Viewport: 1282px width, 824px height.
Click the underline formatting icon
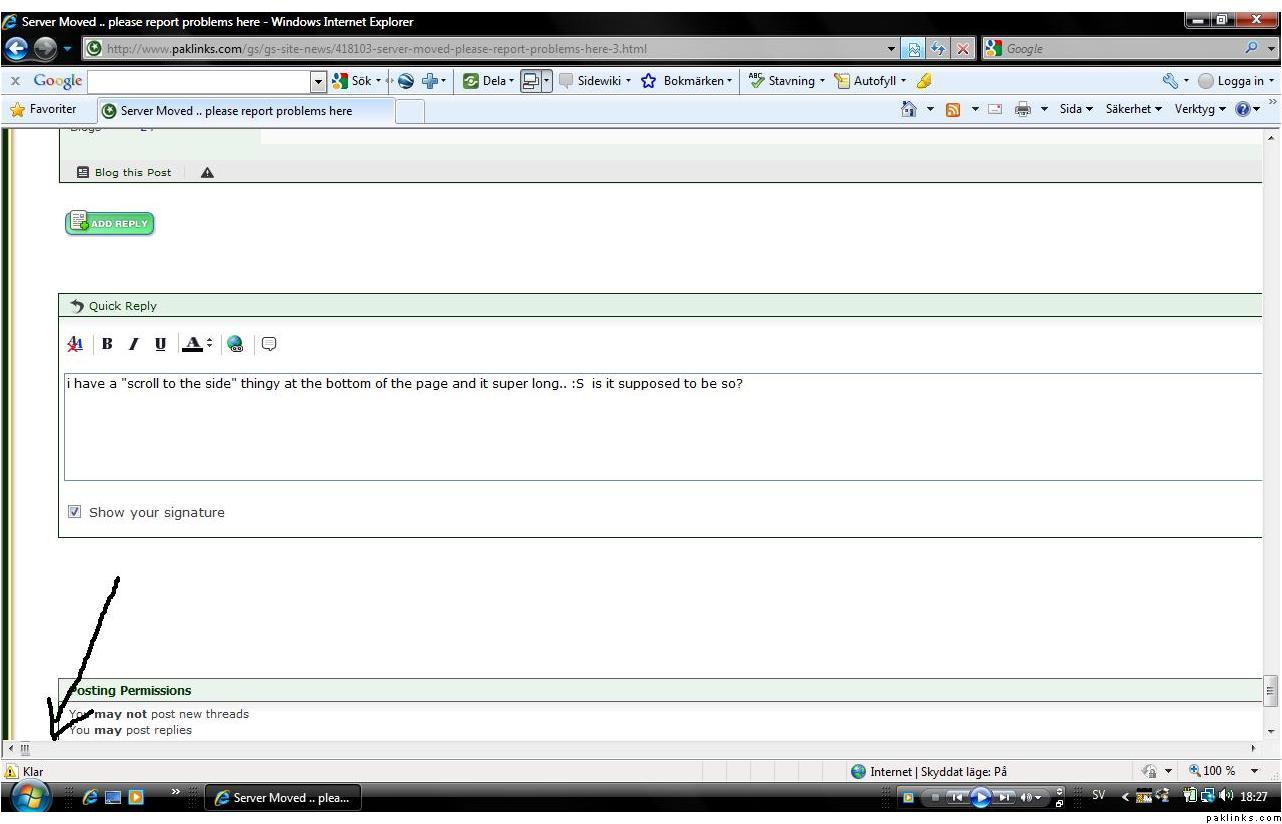click(160, 344)
